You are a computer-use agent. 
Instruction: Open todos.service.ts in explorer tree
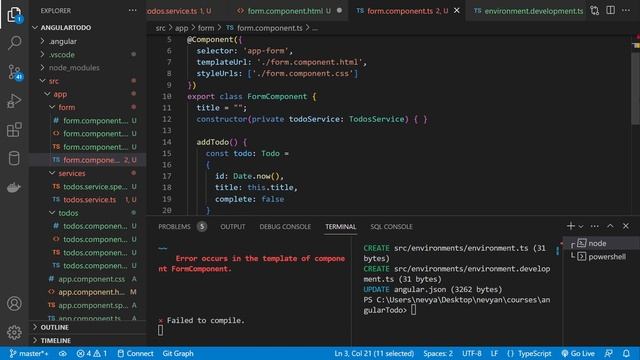[88, 200]
